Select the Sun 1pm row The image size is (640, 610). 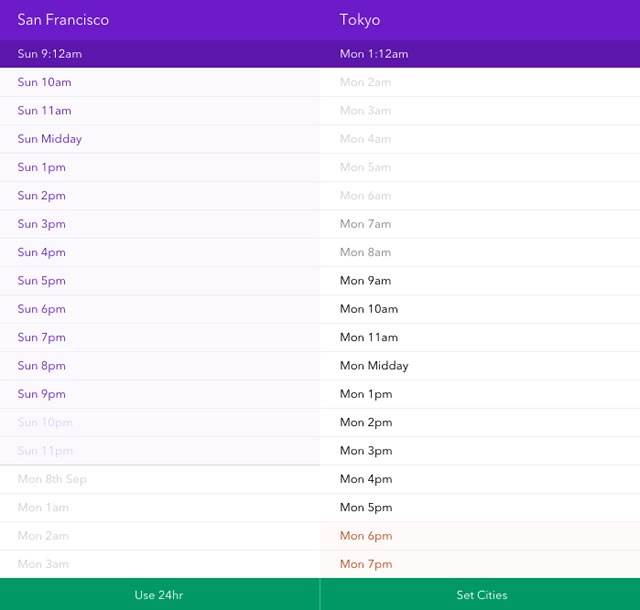pos(160,167)
